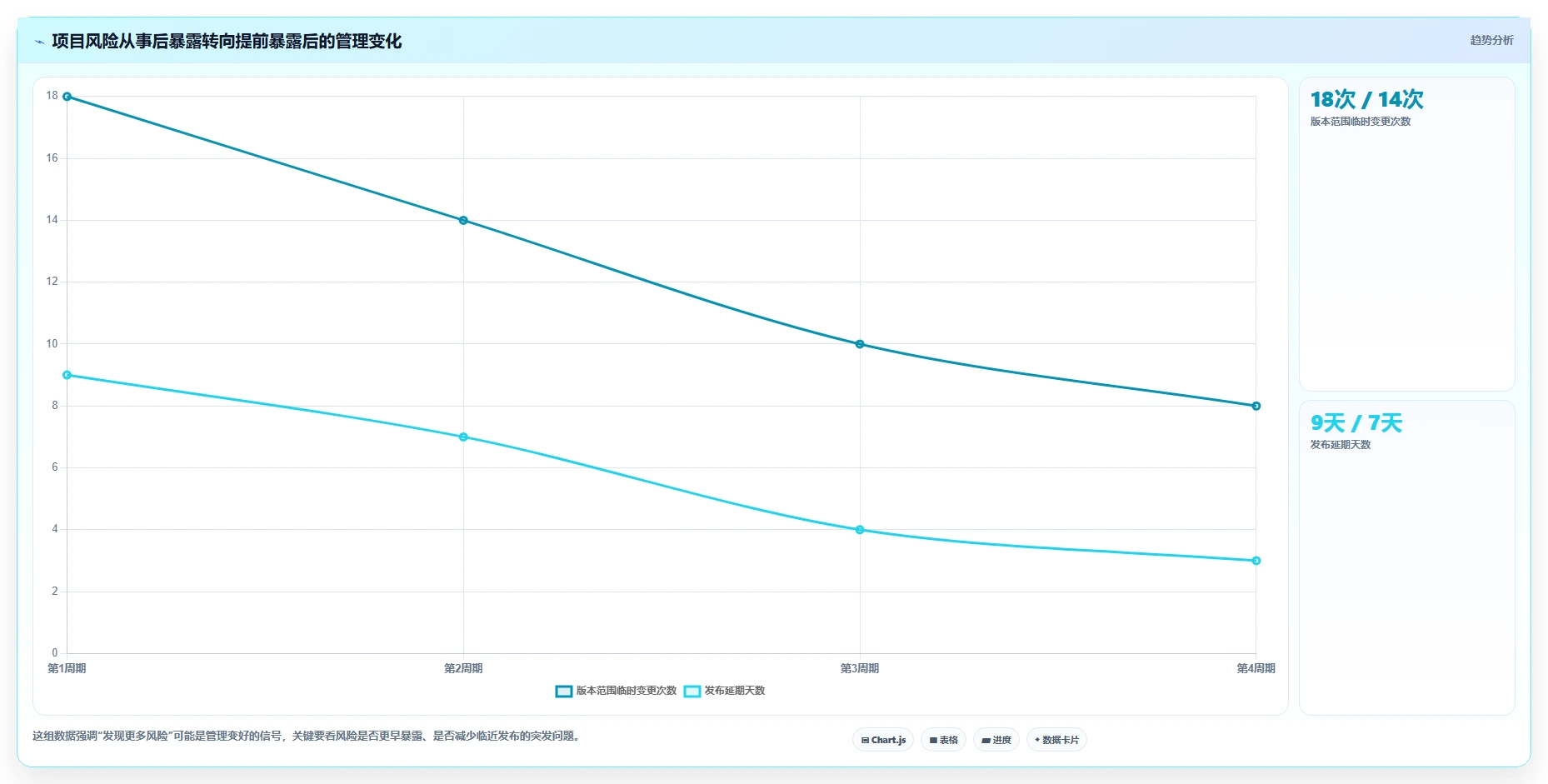Click the 趋势分析 label in the header

click(x=1491, y=40)
